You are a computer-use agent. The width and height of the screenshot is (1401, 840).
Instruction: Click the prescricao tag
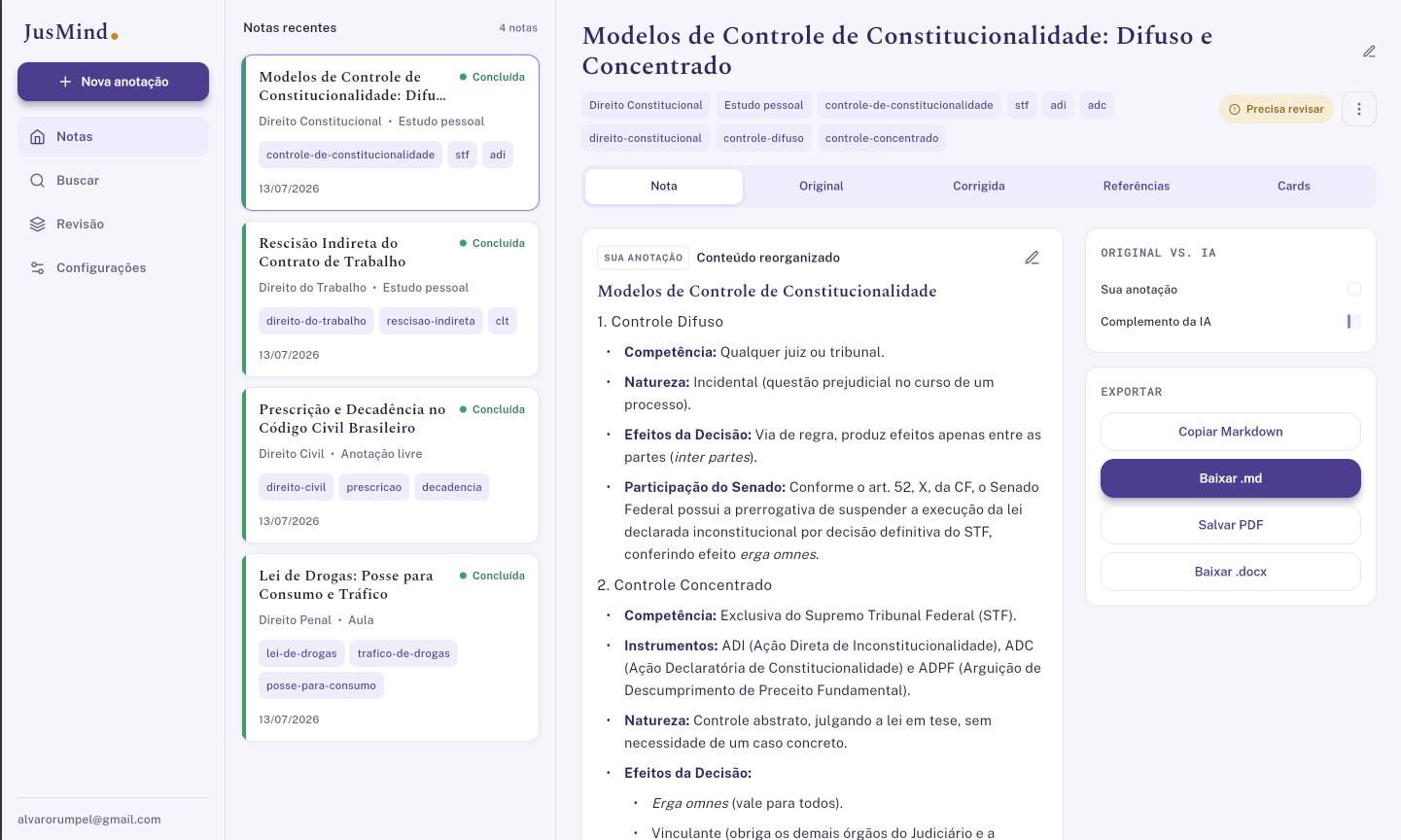click(374, 487)
